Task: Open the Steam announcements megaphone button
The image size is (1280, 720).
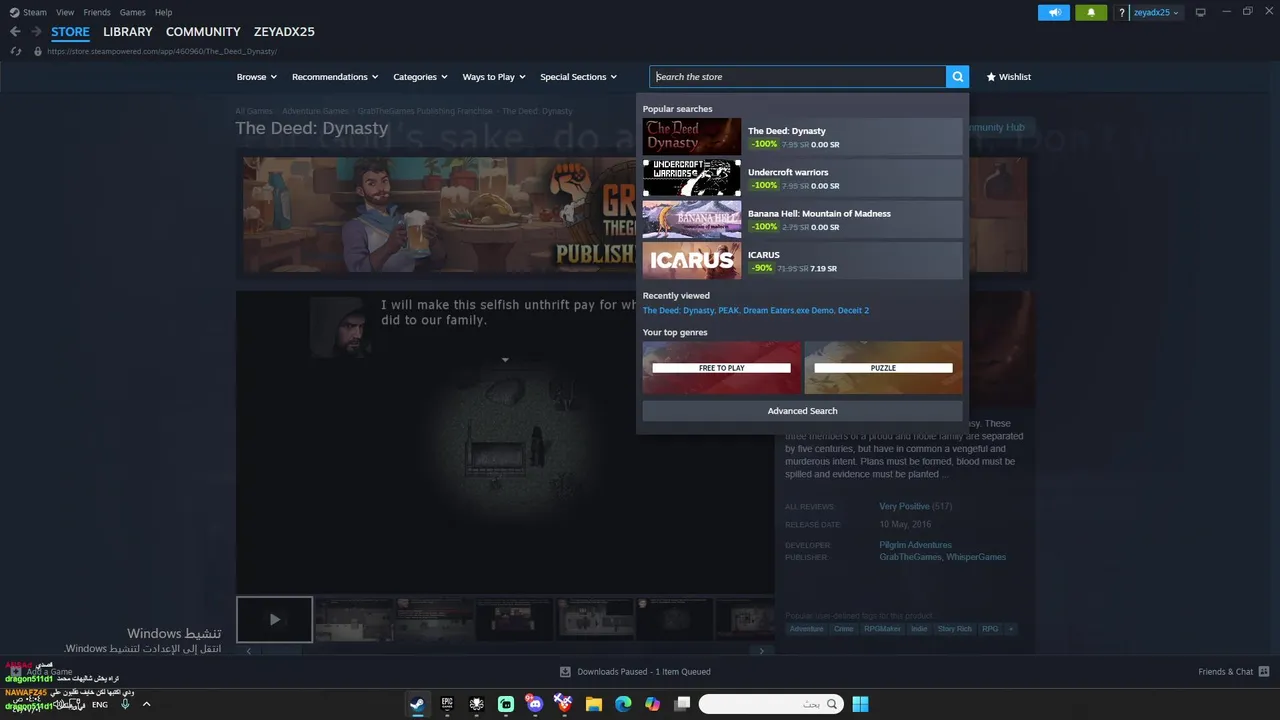Action: tap(1054, 12)
